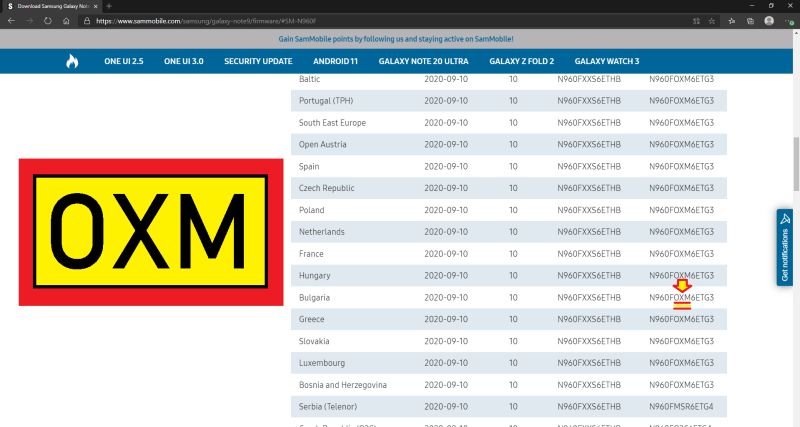Click the SamMobile flame trending icon
This screenshot has width=800, height=427.
click(72, 61)
